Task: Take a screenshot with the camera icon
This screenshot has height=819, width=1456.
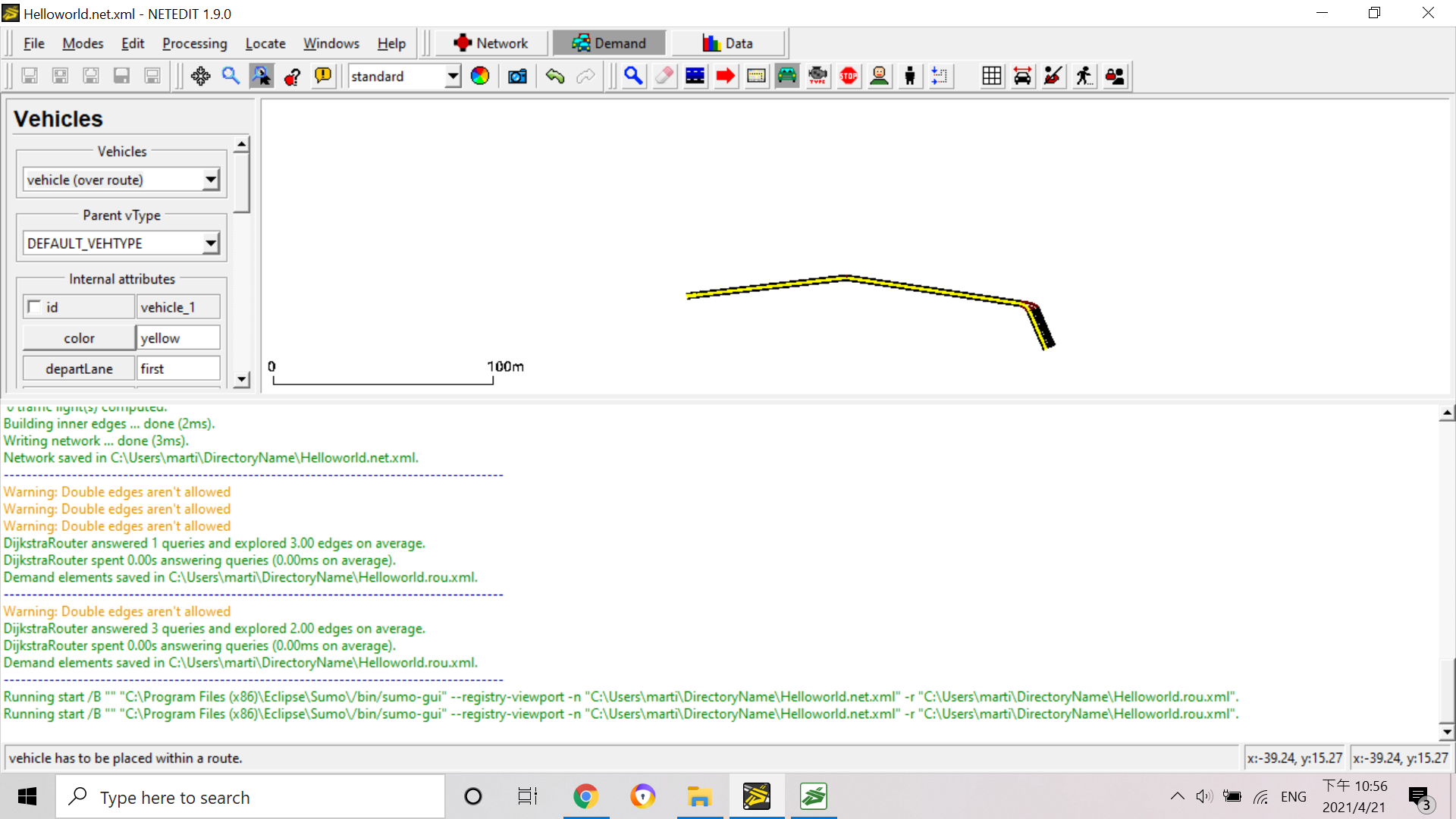Action: click(517, 76)
